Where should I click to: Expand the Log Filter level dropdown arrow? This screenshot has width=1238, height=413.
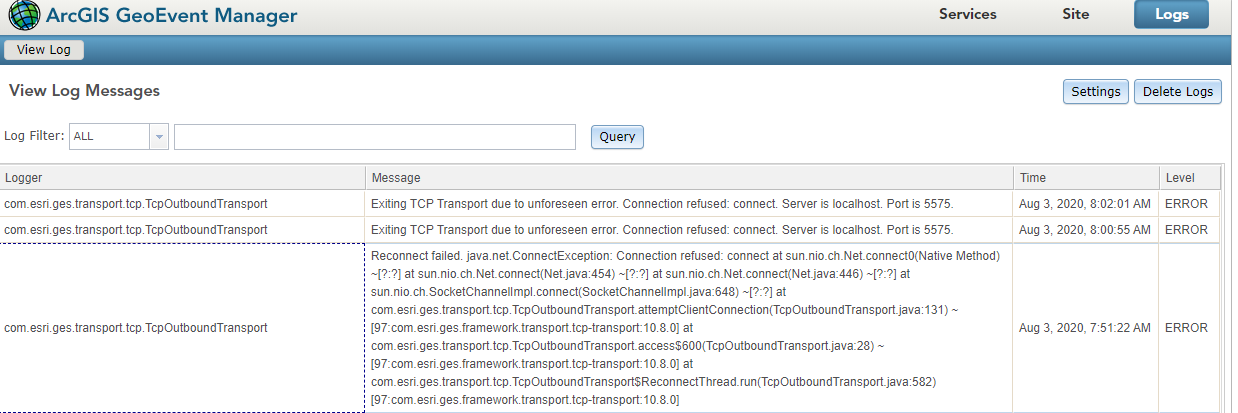(x=158, y=137)
